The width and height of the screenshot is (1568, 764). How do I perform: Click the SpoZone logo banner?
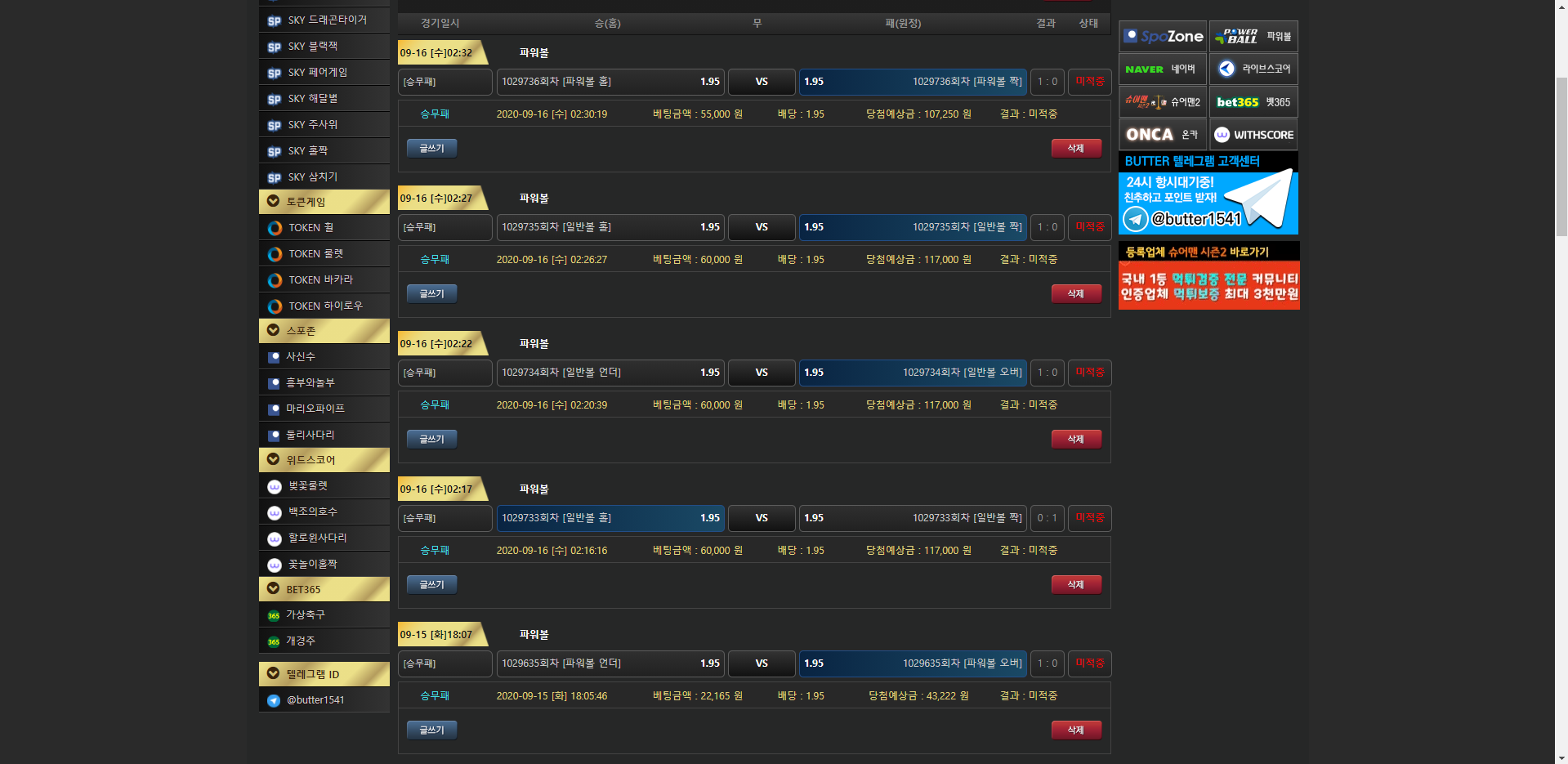click(x=1163, y=37)
